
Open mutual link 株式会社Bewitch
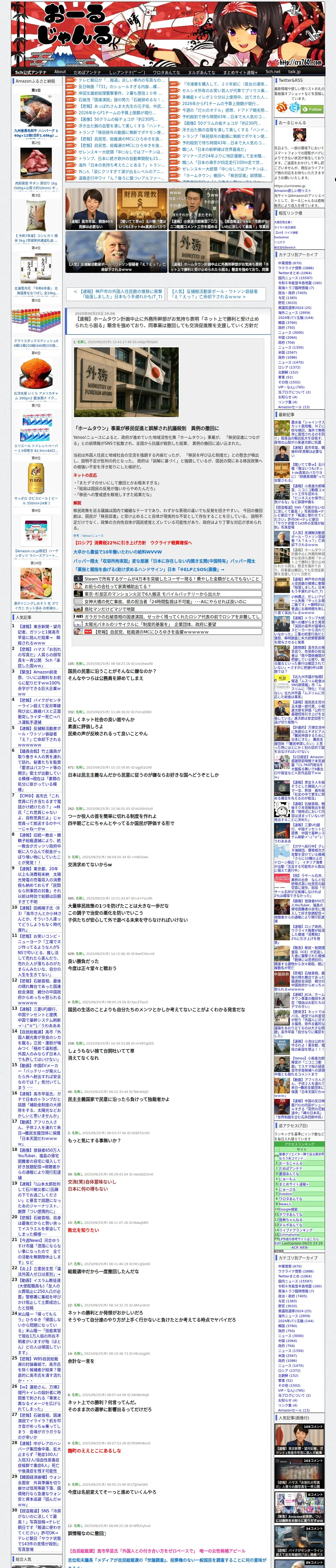(x=285, y=247)
